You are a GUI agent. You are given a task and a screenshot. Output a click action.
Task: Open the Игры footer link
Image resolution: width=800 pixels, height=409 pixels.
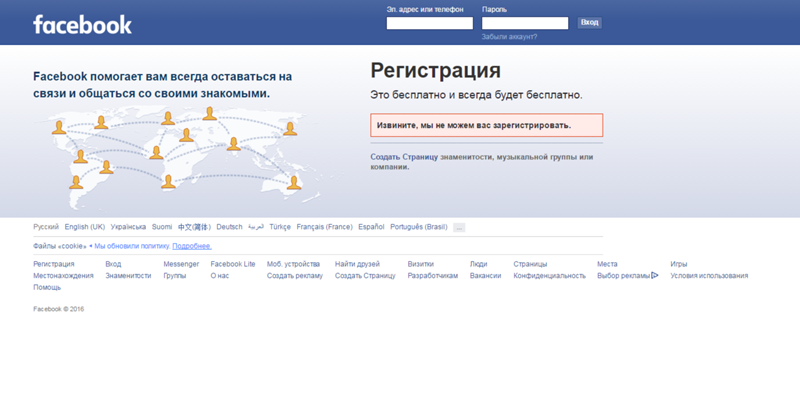[679, 264]
